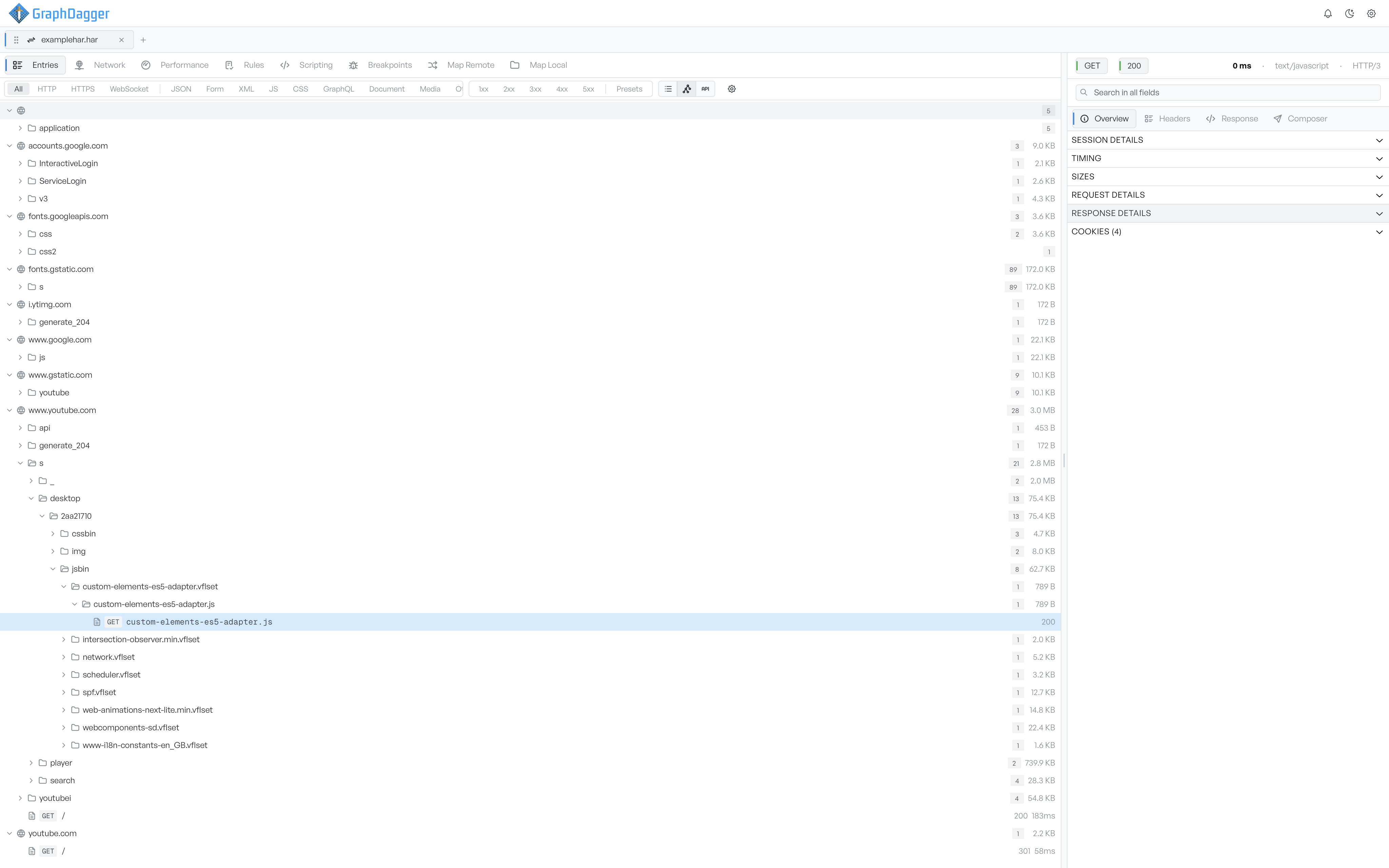Filter entries by GraphQL
Screen dimensions: 1389x868
pyautogui.click(x=339, y=89)
